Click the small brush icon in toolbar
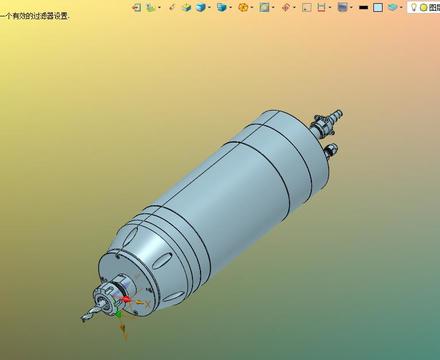 pyautogui.click(x=172, y=7)
